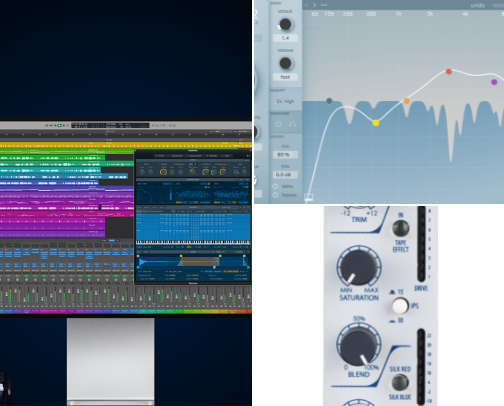
Task: Click the undo button in soothe2
Action: click(x=478, y=5)
